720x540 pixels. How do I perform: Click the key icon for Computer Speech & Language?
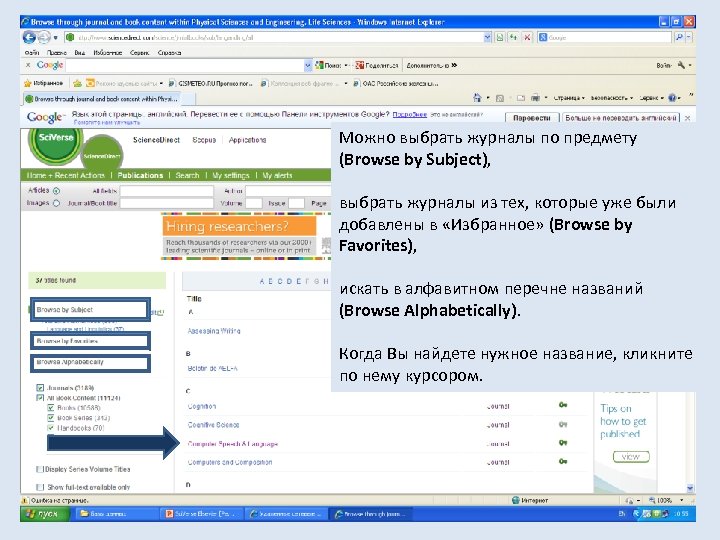pos(563,443)
